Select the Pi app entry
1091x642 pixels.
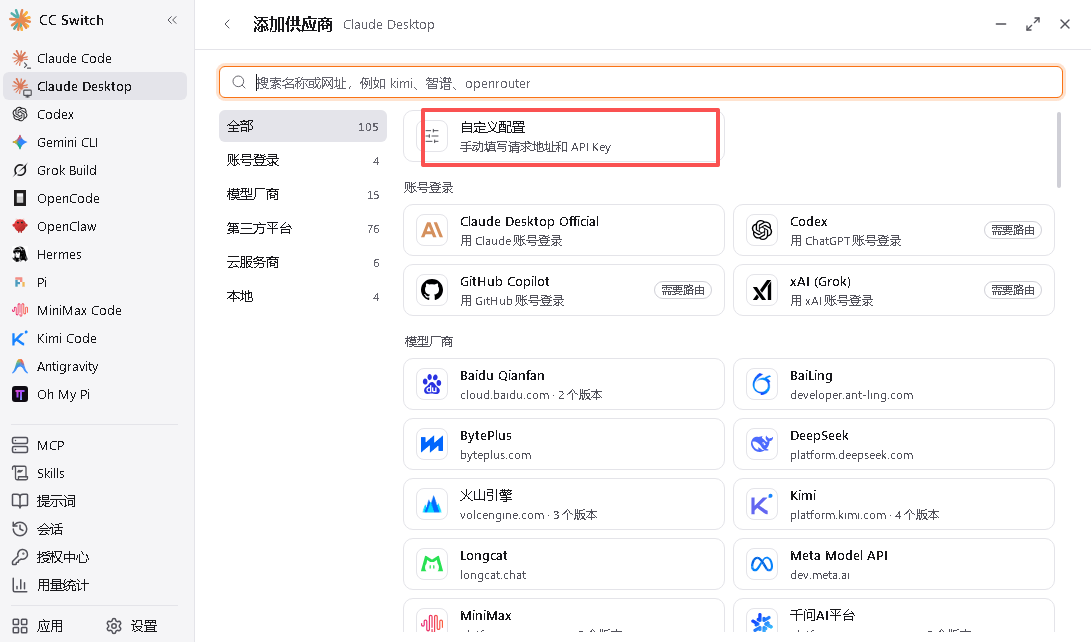[x=95, y=282]
